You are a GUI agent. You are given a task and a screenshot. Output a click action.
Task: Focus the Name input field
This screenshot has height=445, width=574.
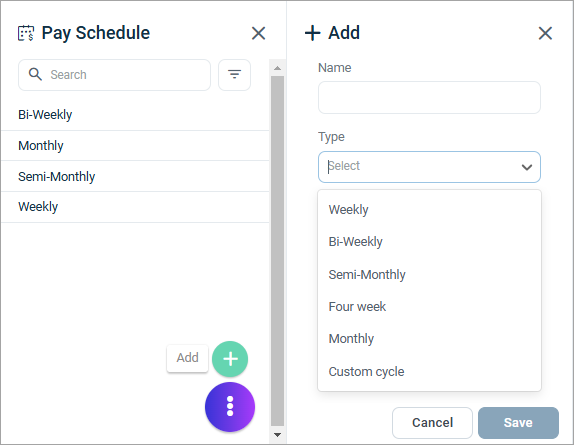click(429, 97)
